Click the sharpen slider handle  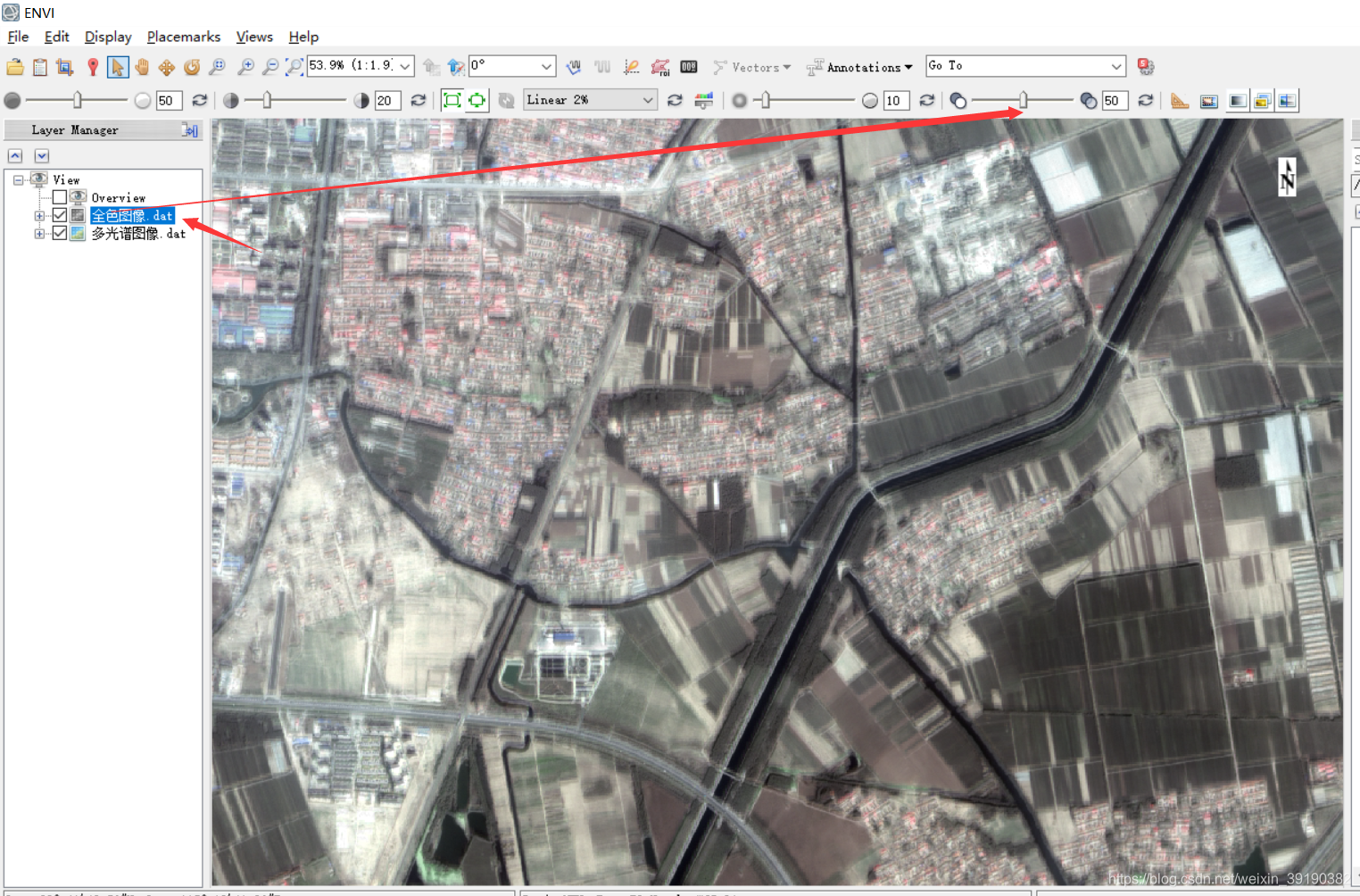pos(765,100)
